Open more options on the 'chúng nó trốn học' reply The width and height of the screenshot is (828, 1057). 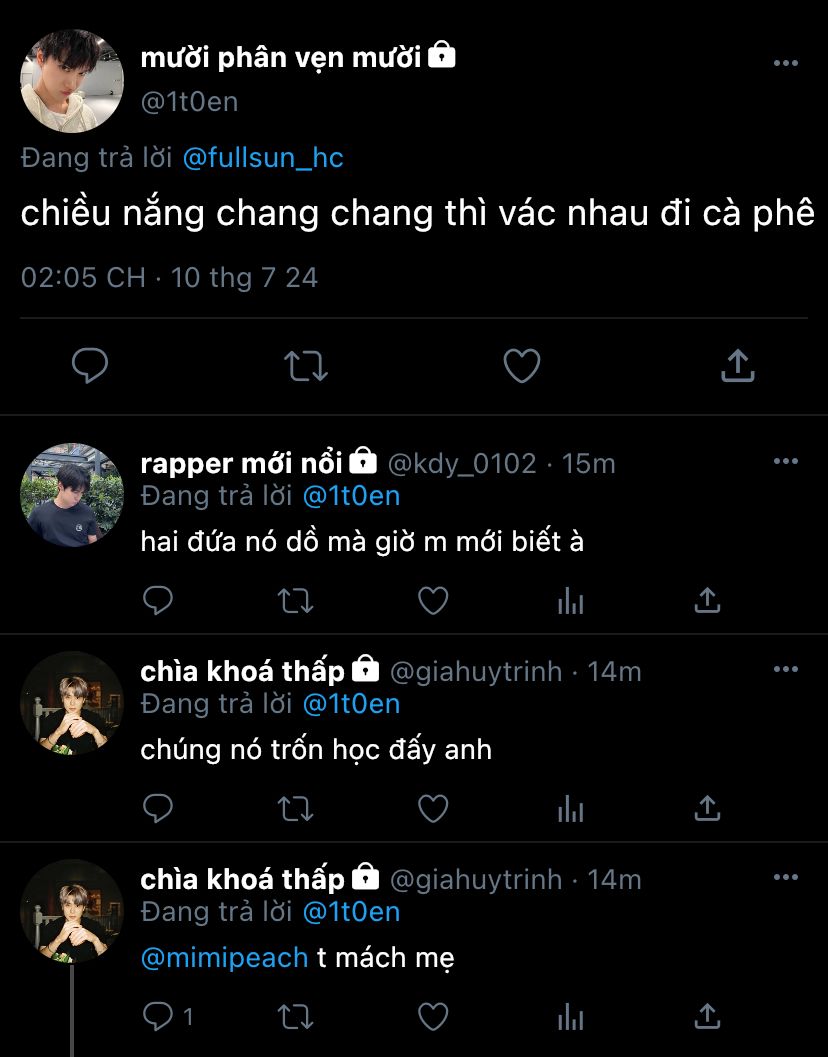coord(786,669)
